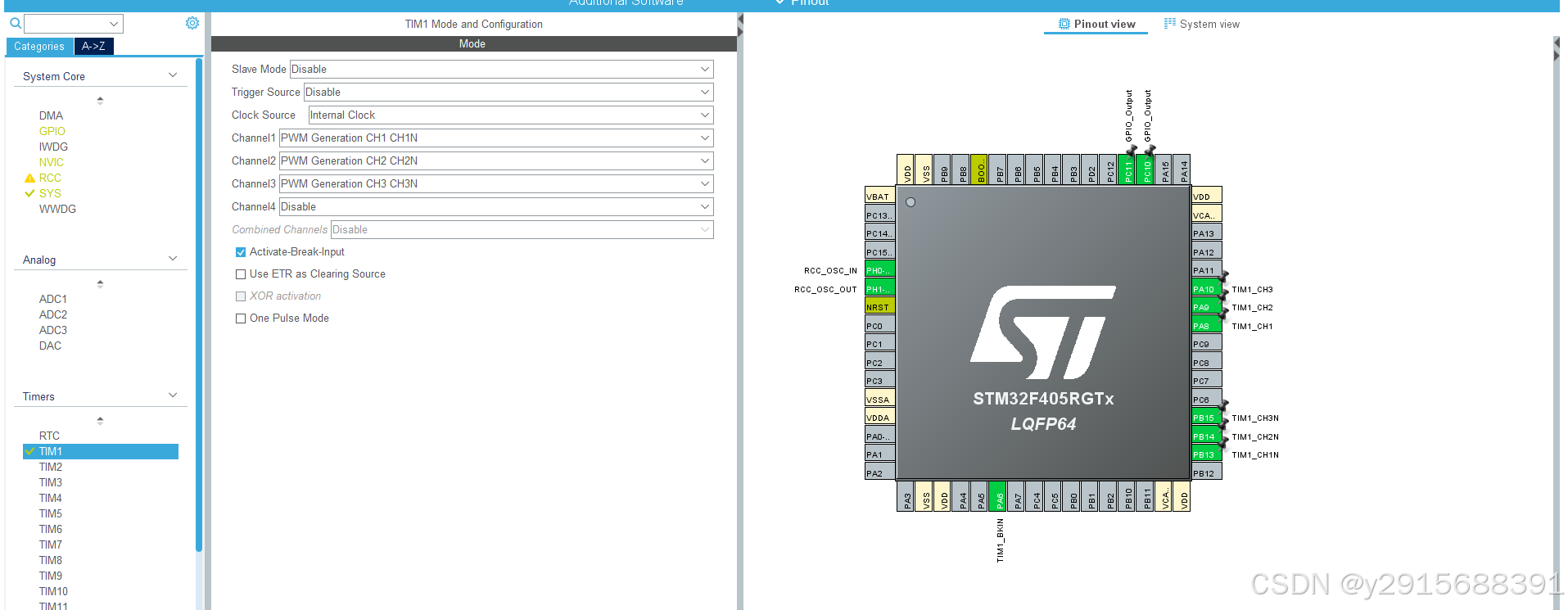Select the PC10 GPIO output pin

click(x=1146, y=169)
